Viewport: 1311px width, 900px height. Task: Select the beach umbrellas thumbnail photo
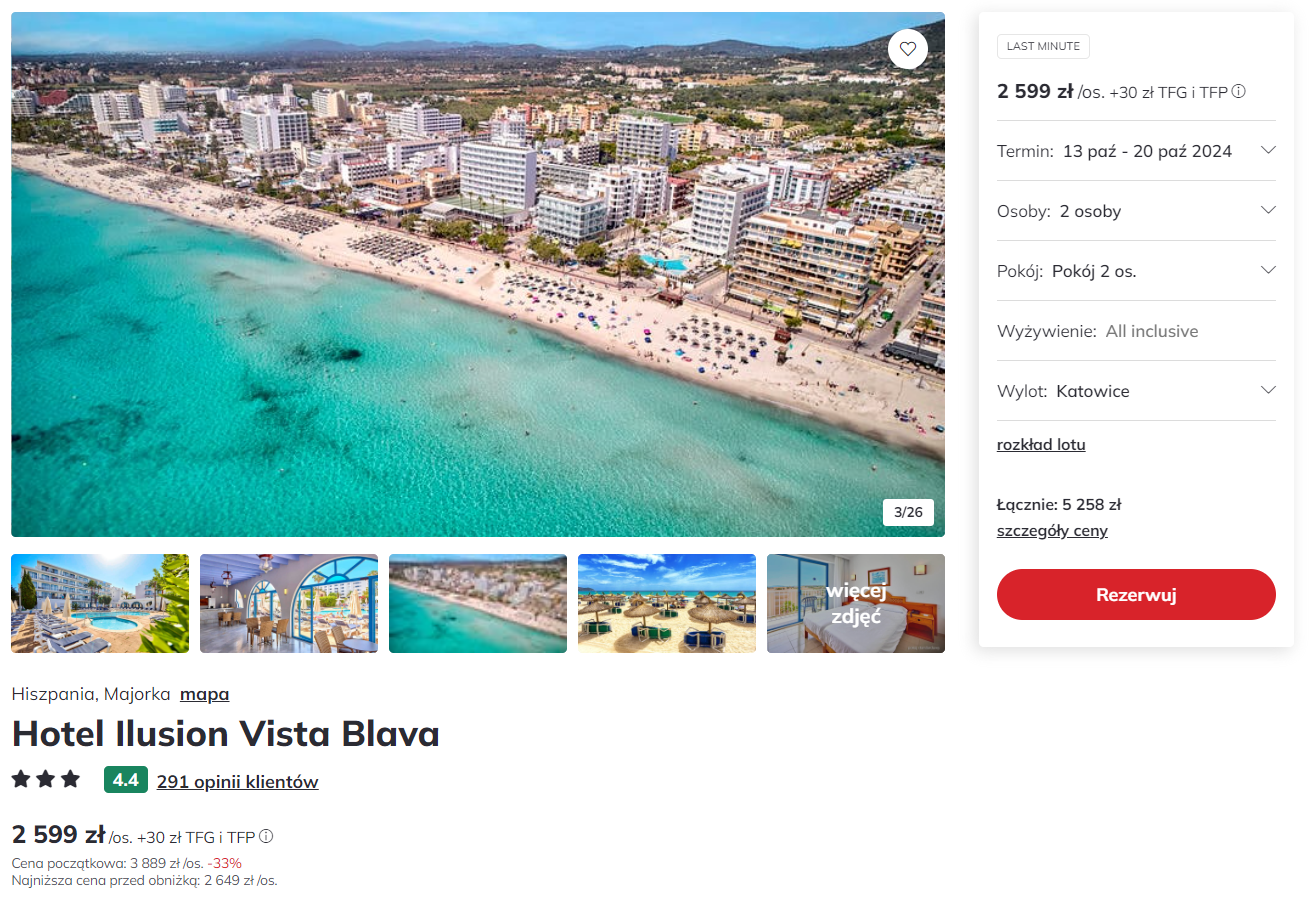[x=667, y=604]
